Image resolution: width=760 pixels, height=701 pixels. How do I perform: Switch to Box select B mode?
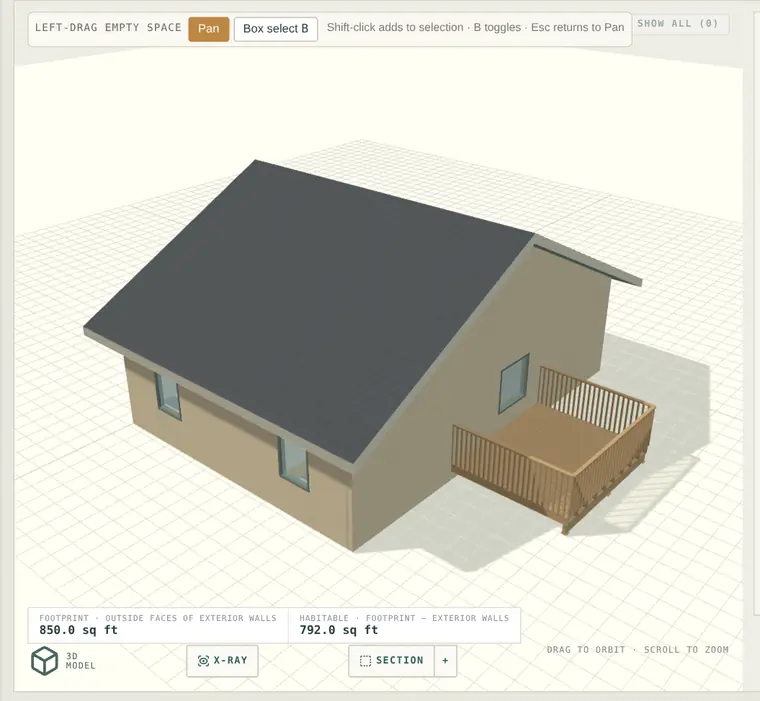point(276,29)
